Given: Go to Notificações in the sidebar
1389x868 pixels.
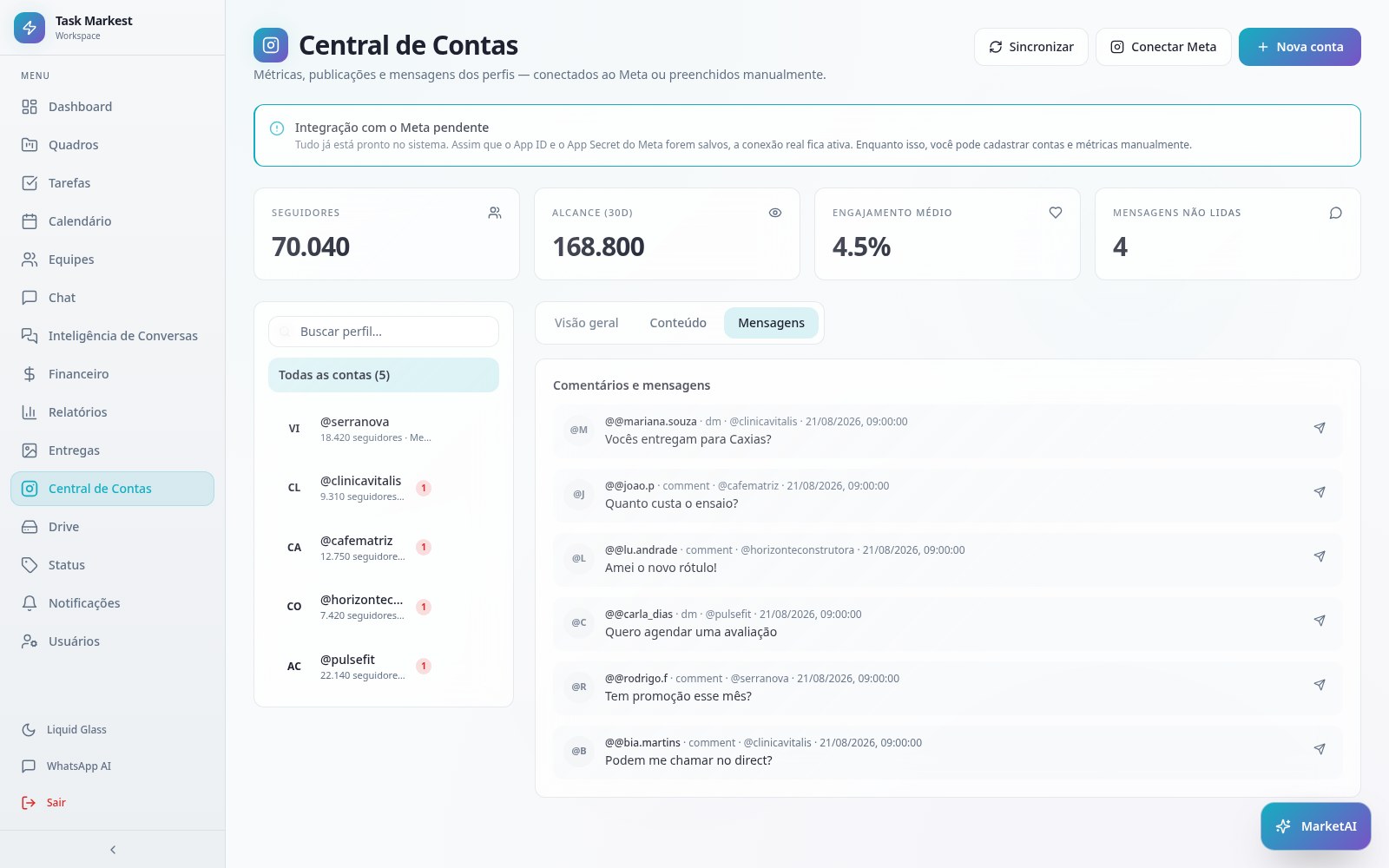Looking at the screenshot, I should [x=113, y=603].
